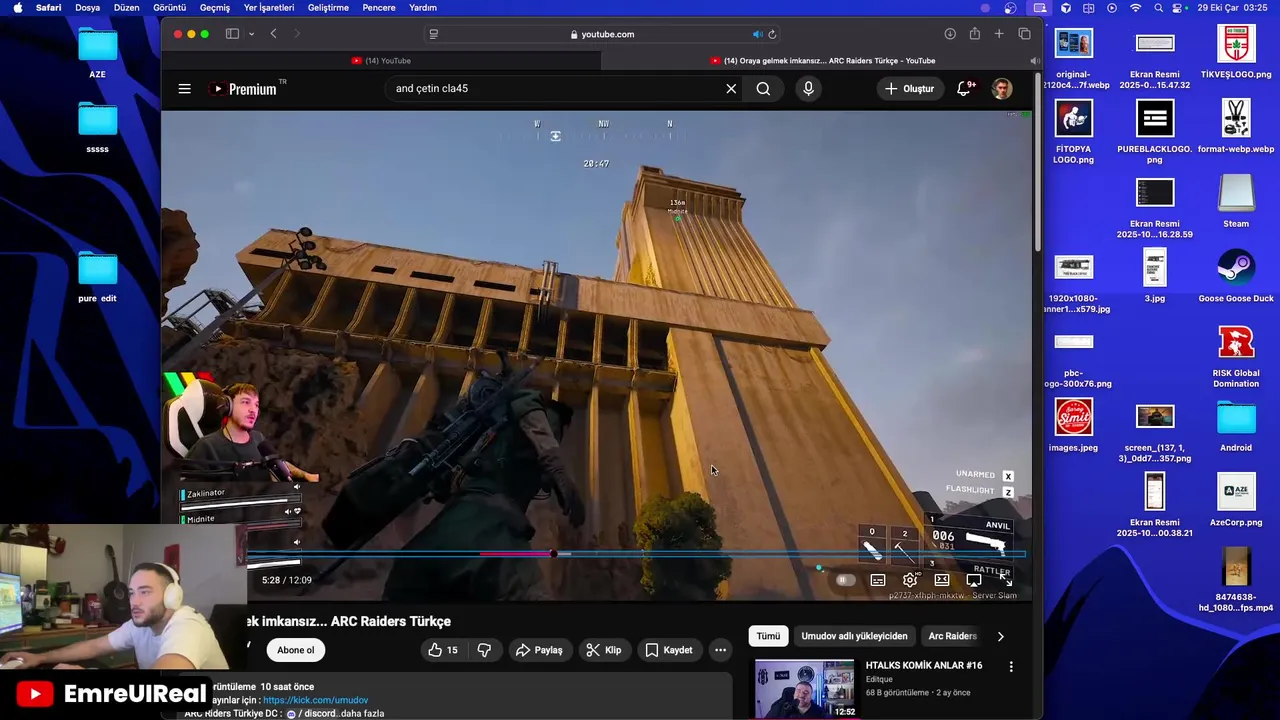Open the player settings gear

[x=910, y=580]
